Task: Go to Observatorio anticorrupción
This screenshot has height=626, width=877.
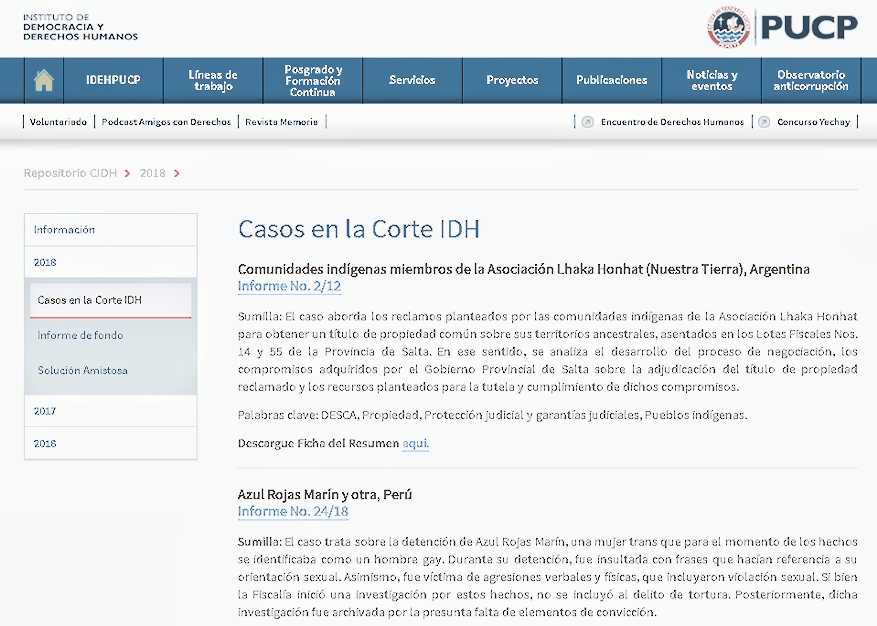Action: pyautogui.click(x=810, y=80)
